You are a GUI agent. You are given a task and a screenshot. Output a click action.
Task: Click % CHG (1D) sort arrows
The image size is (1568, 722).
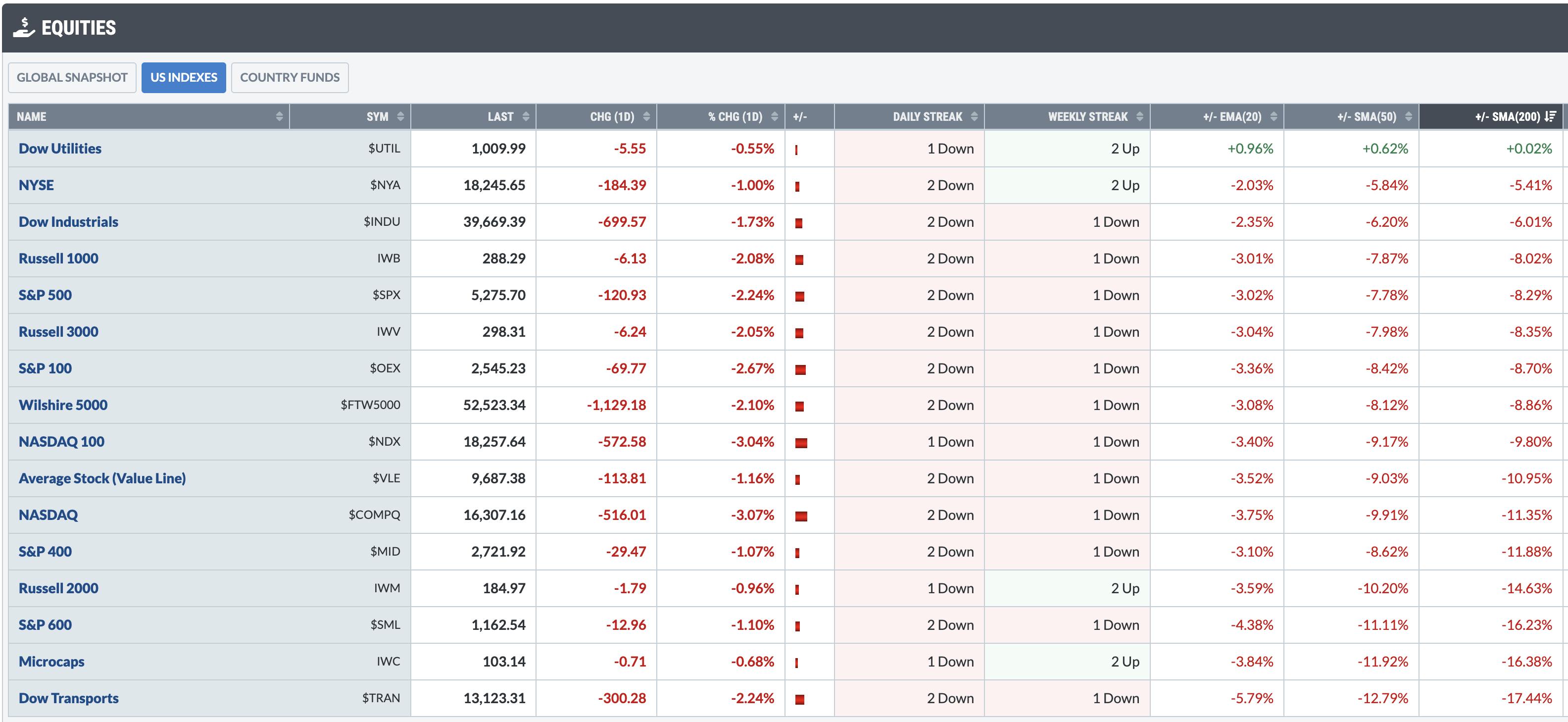[774, 116]
